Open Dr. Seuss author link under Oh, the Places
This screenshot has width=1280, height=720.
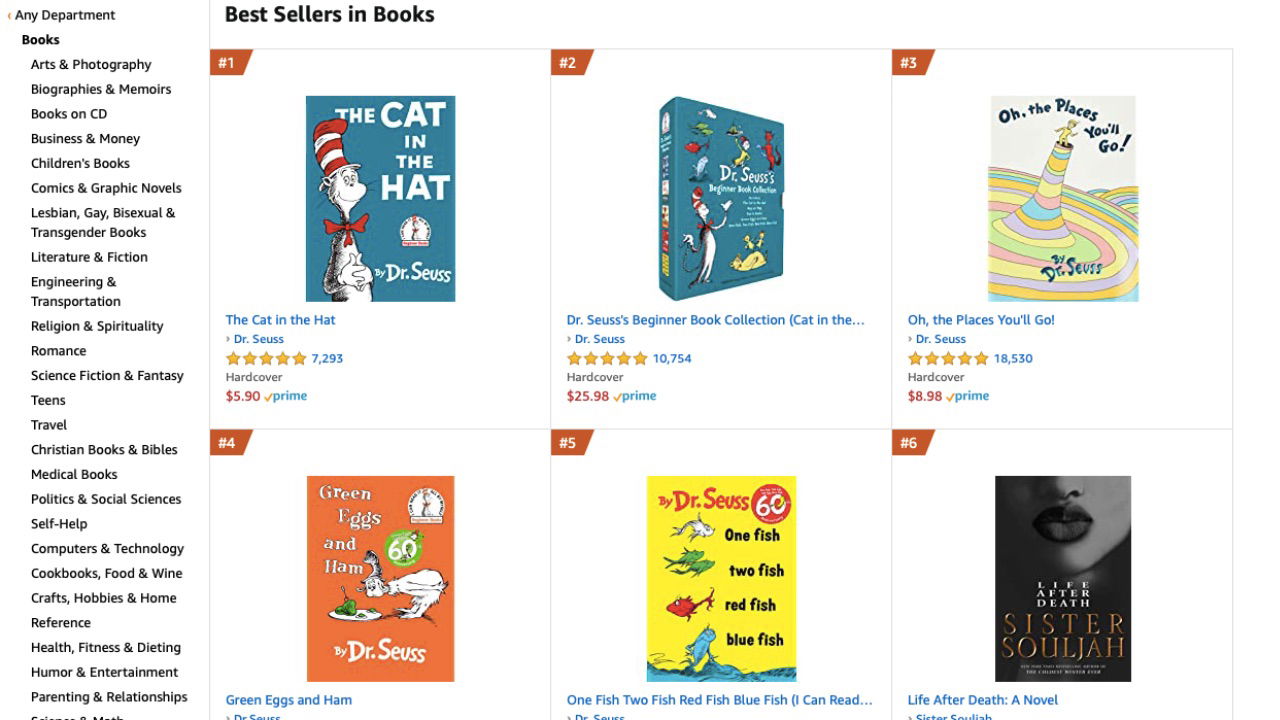940,339
